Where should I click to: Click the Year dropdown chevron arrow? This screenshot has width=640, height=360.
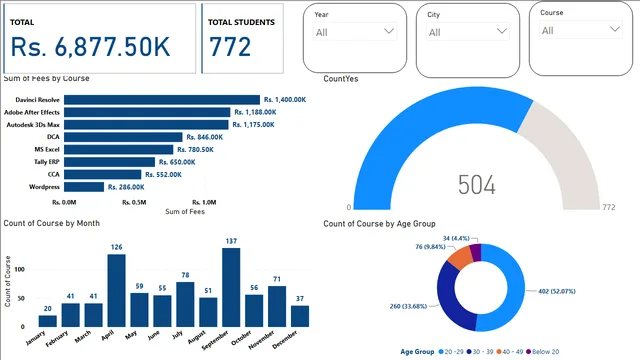389,31
